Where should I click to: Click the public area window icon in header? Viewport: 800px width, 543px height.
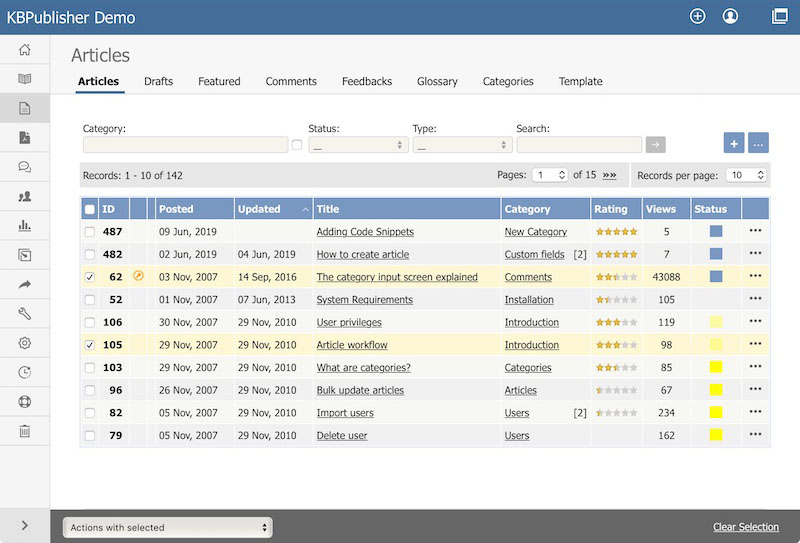pos(780,16)
